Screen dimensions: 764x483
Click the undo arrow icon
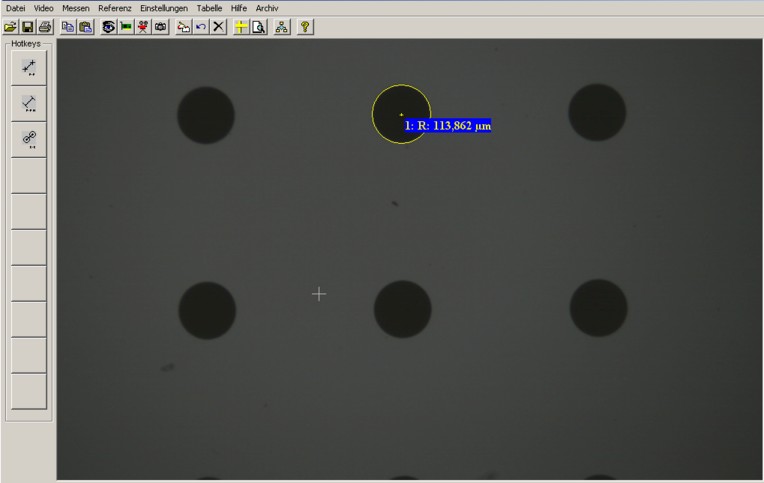click(201, 27)
